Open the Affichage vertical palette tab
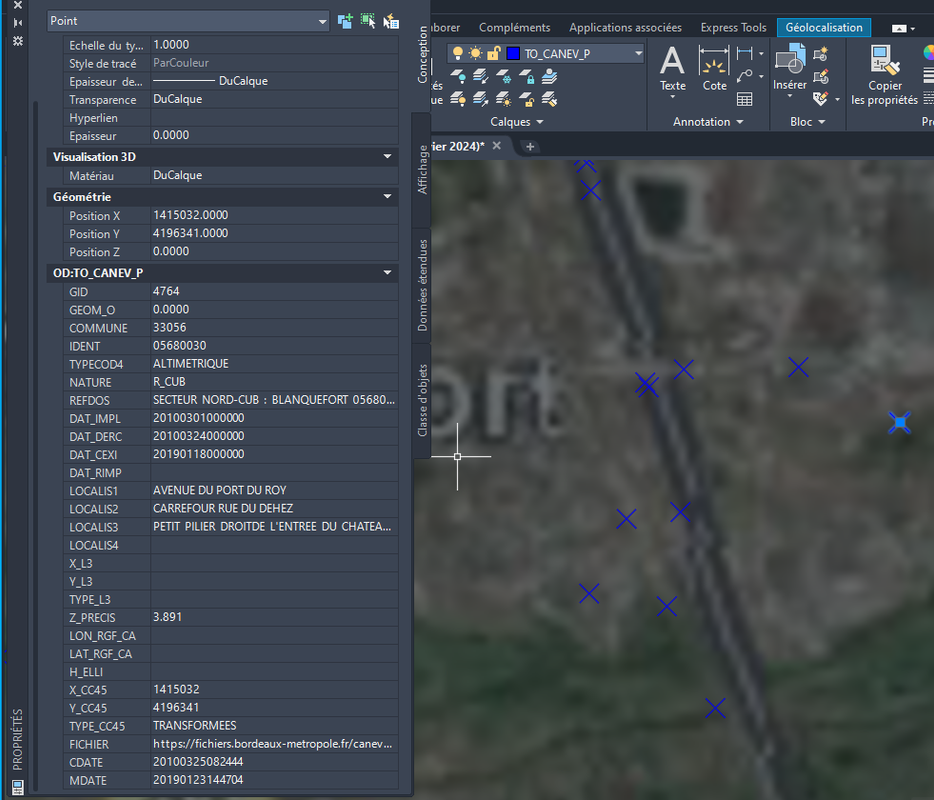 coord(422,170)
